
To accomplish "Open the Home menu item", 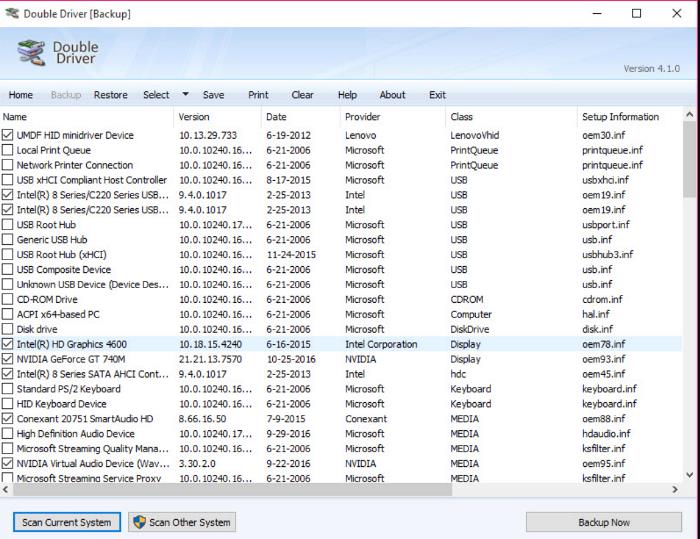I will 21,95.
